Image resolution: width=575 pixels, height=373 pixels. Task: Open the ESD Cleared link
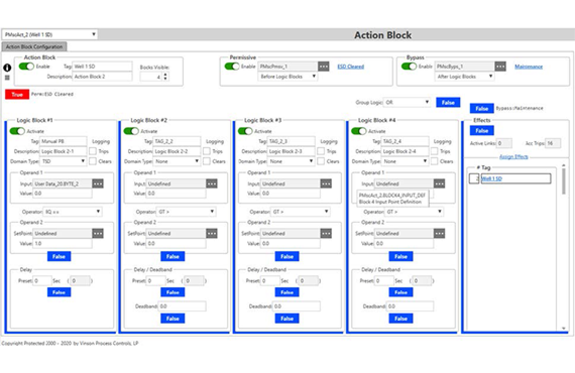point(351,66)
